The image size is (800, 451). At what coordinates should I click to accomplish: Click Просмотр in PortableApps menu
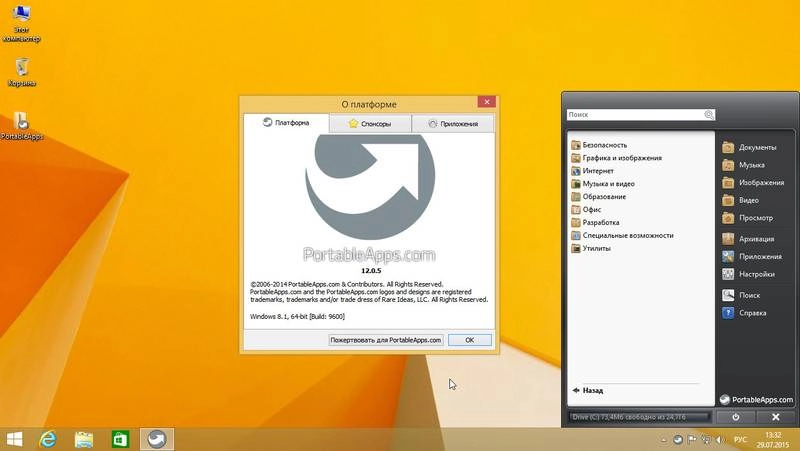(747, 218)
